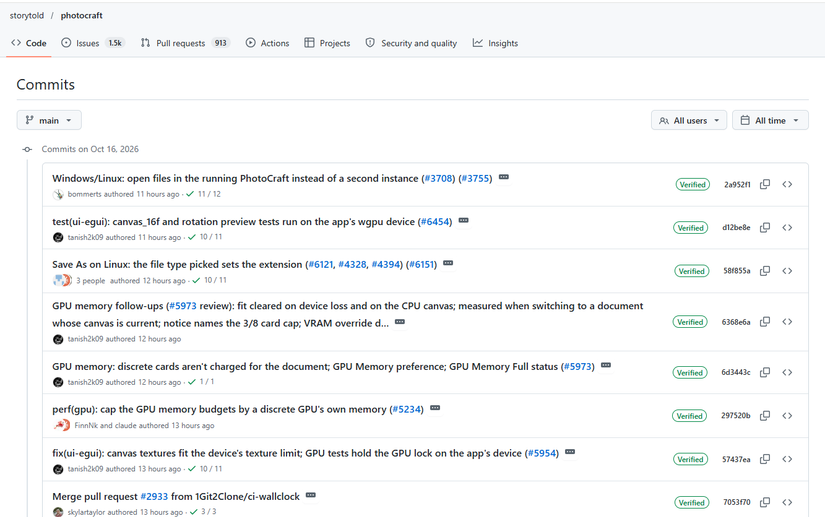Viewport: 825px width, 517px height.
Task: Go to the Actions tab
Action: [267, 43]
